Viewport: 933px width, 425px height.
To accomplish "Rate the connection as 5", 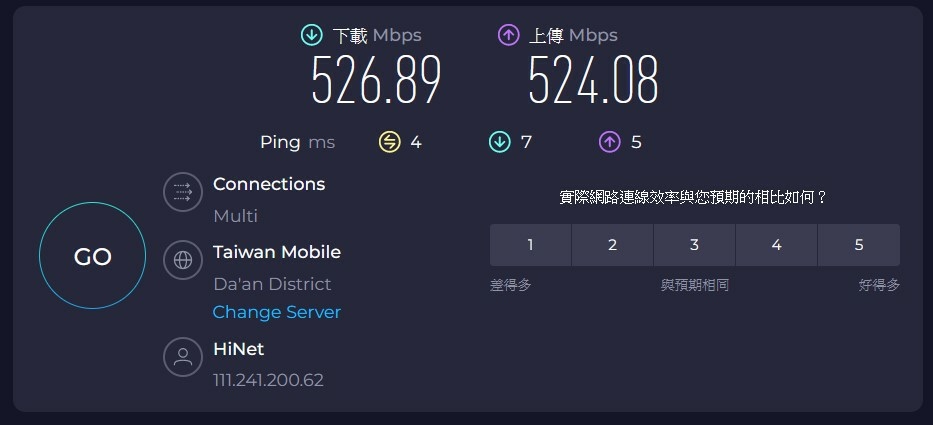I will pos(858,245).
